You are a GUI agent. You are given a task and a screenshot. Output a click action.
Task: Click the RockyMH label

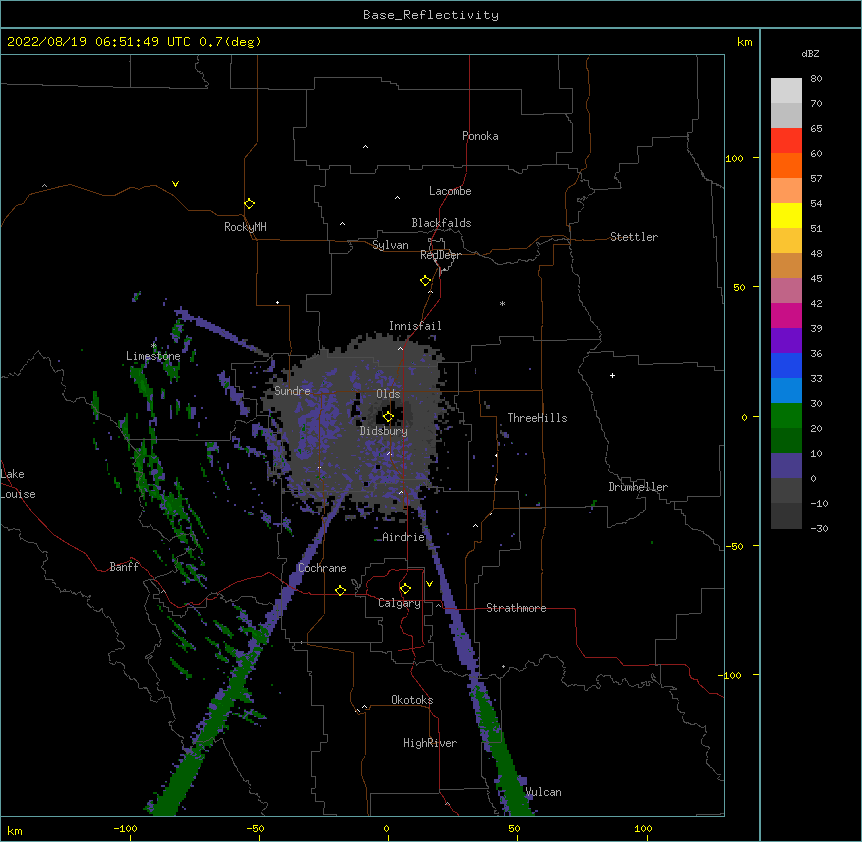[x=245, y=227]
